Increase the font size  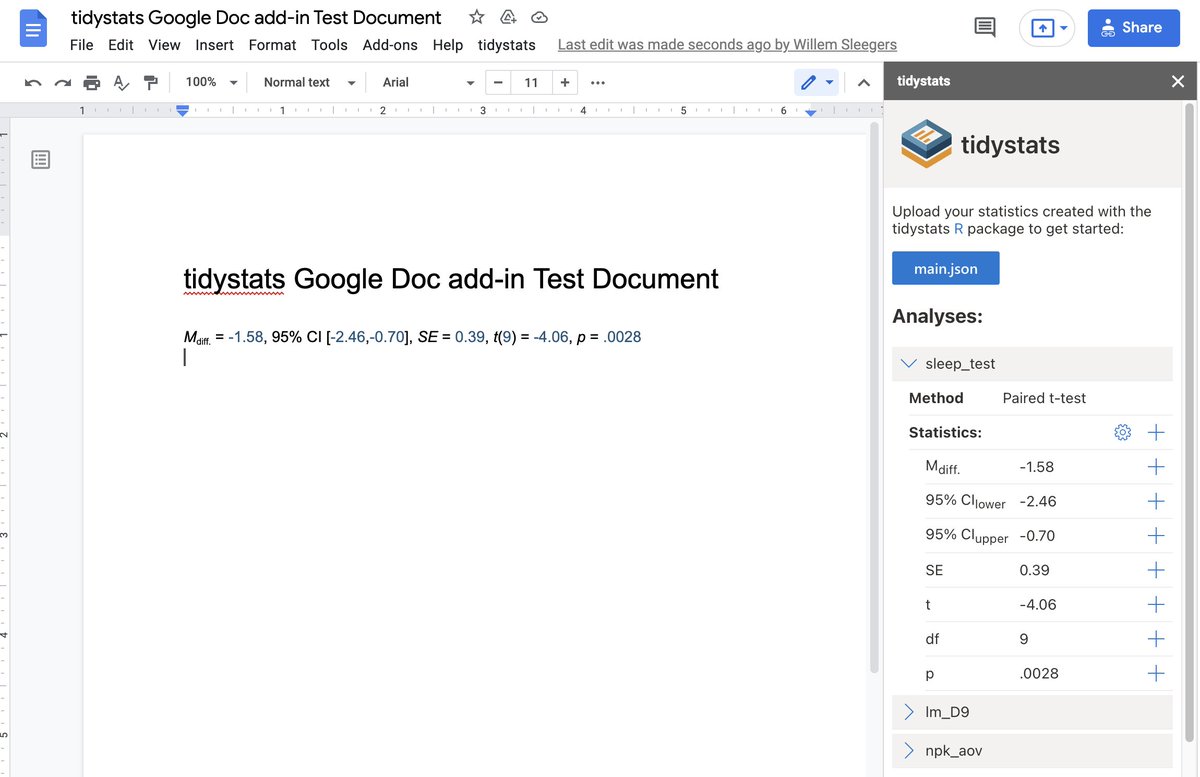pyautogui.click(x=565, y=82)
